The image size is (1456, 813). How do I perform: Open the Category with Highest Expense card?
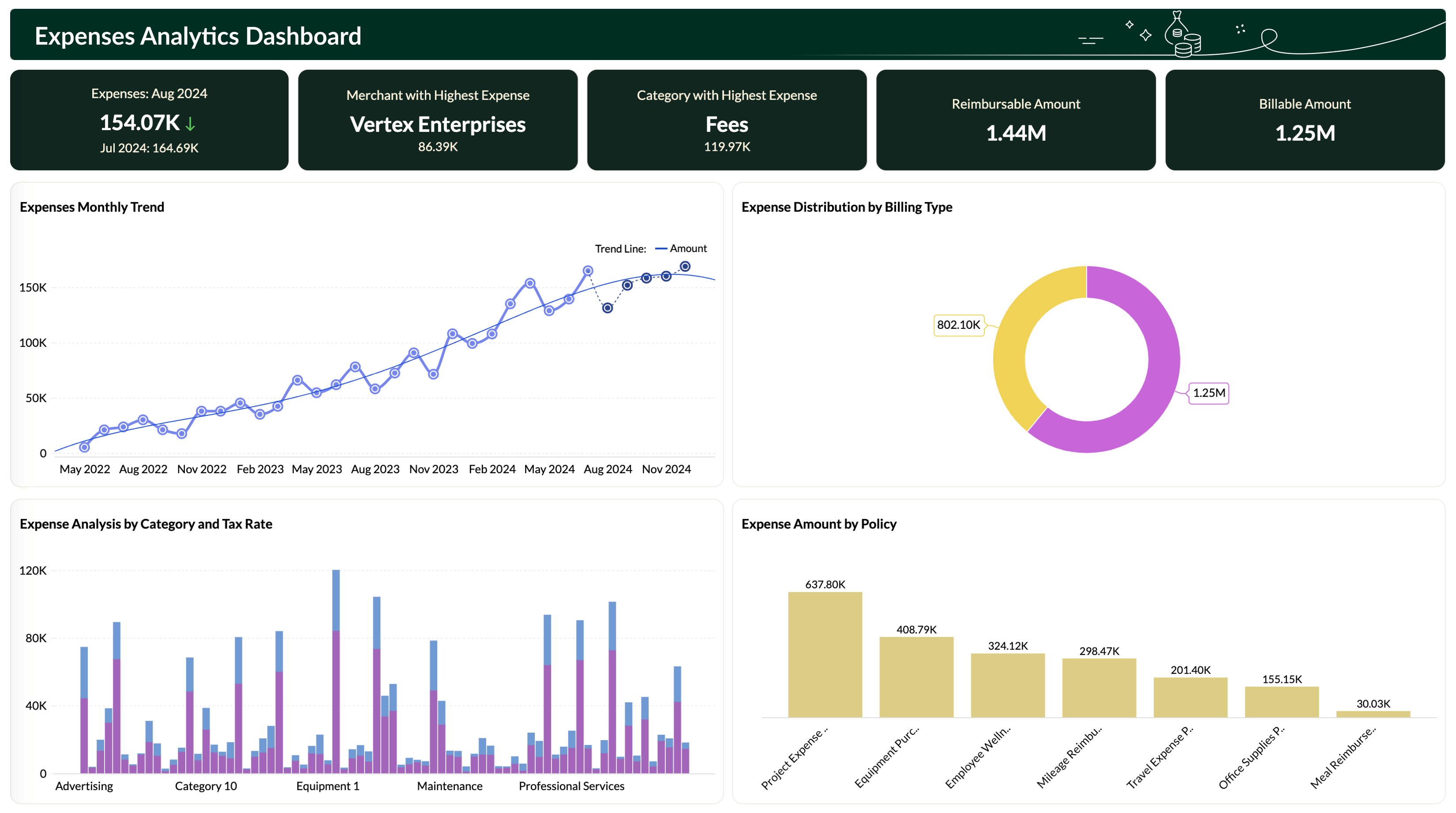pyautogui.click(x=726, y=120)
